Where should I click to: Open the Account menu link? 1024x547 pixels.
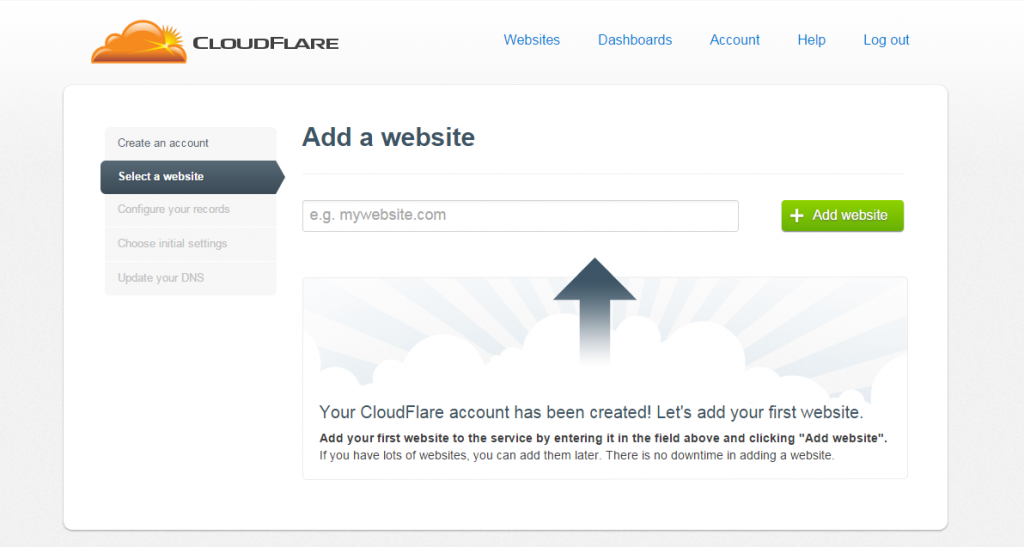(735, 40)
